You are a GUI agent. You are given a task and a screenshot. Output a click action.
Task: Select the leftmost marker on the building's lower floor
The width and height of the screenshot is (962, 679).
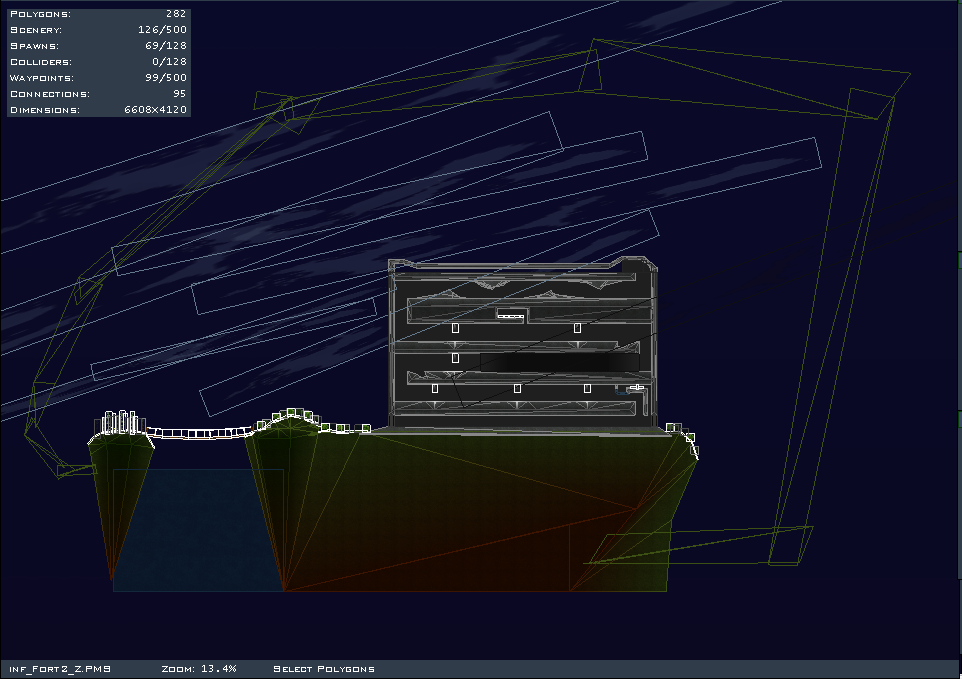(434, 388)
